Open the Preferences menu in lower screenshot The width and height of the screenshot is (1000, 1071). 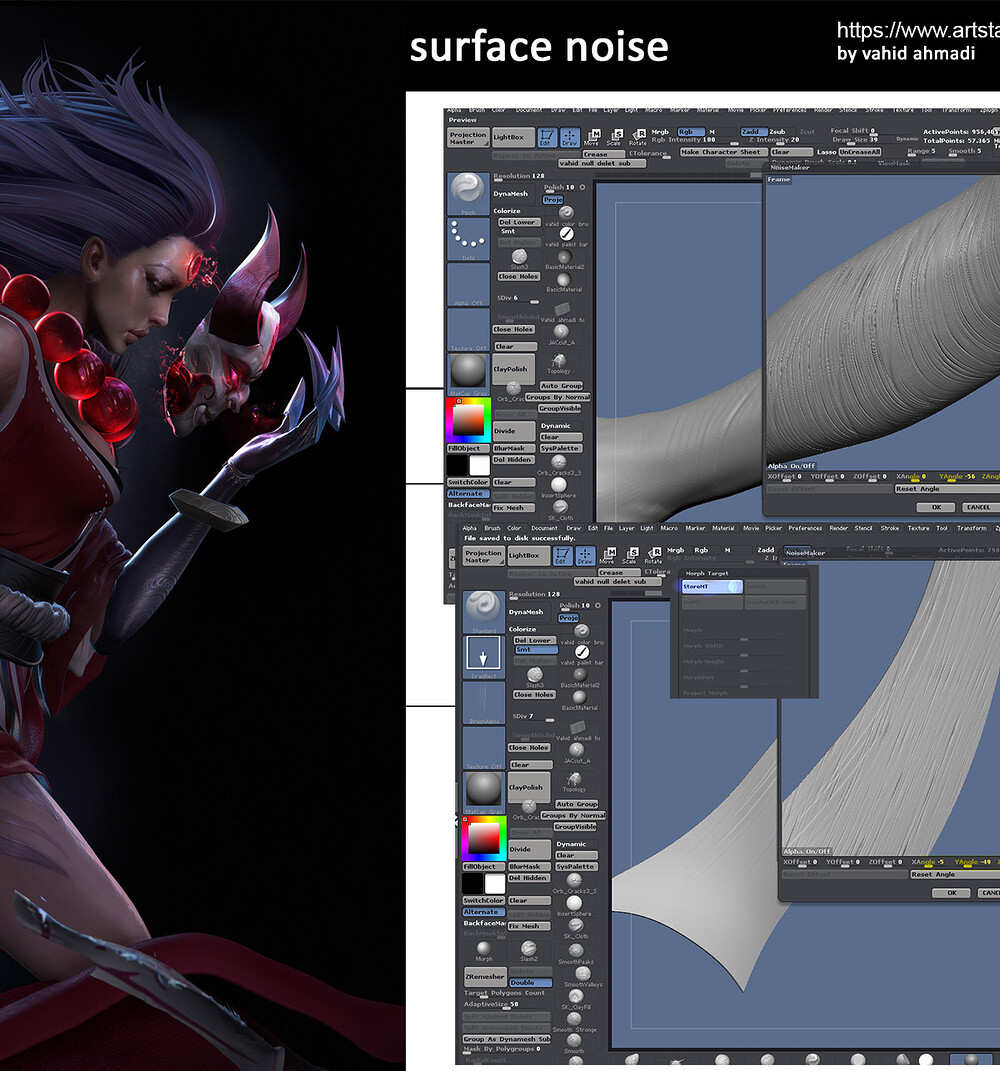pyautogui.click(x=805, y=528)
